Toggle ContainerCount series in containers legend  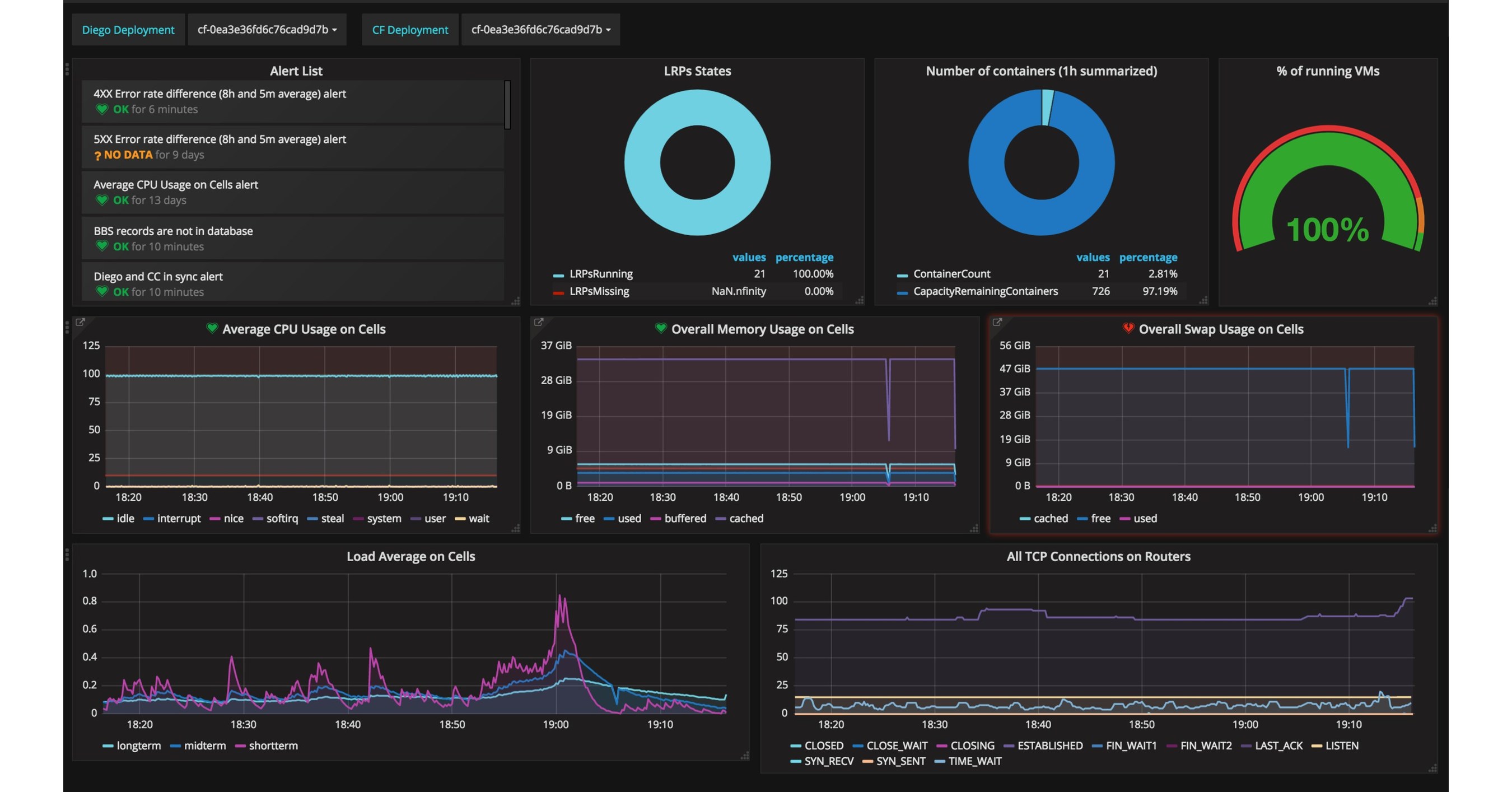pos(951,273)
